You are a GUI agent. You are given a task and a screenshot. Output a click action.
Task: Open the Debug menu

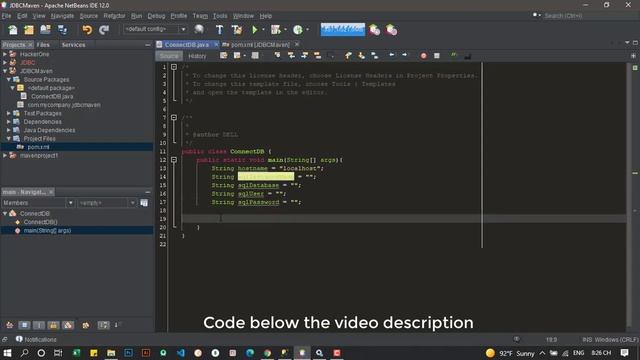click(x=156, y=16)
